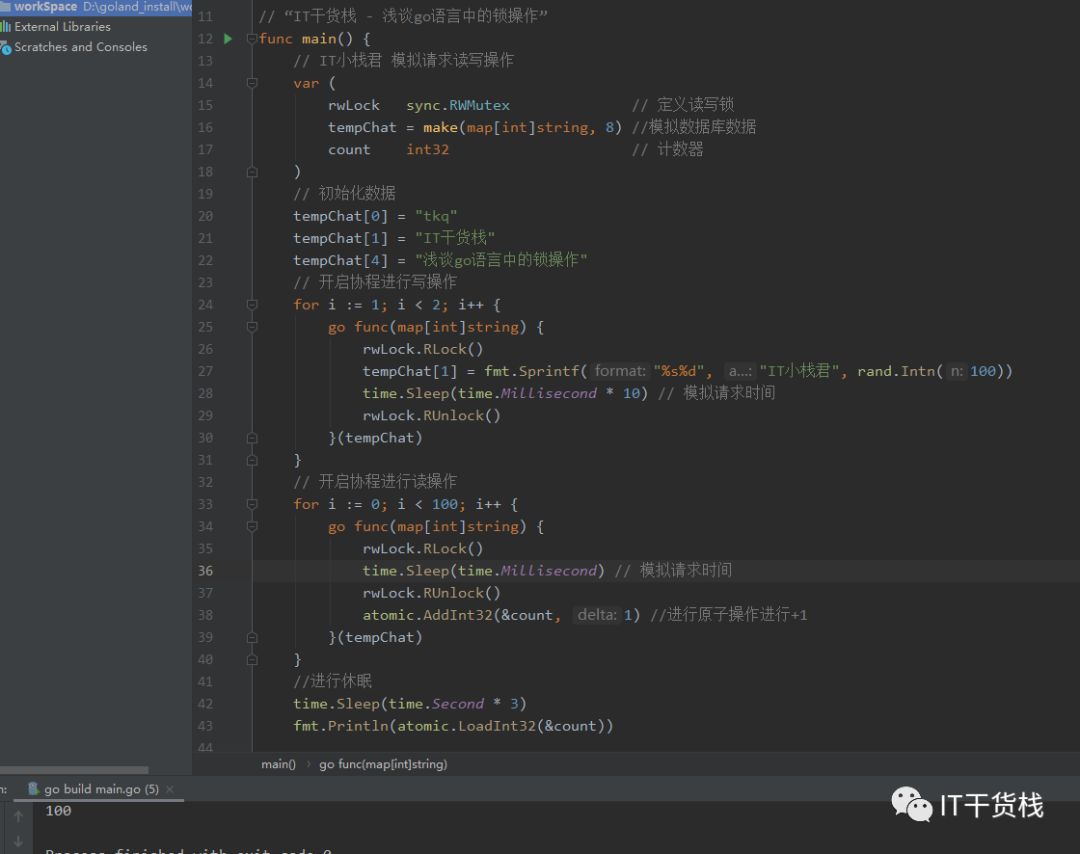
Task: Click rand.Intn call on line 27
Action: pyautogui.click(x=895, y=371)
